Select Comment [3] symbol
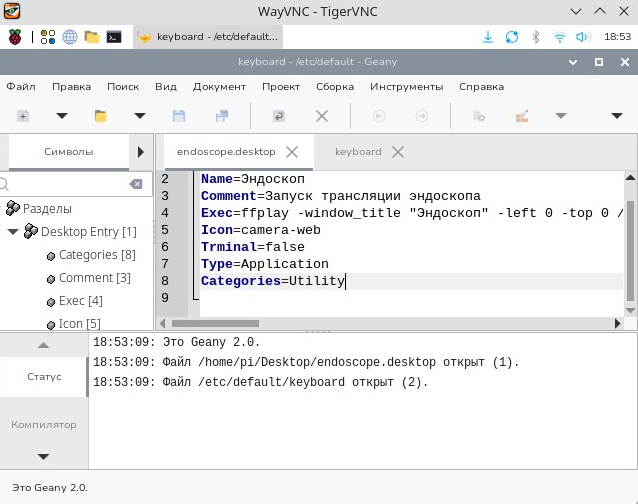This screenshot has height=504, width=638. (x=94, y=278)
